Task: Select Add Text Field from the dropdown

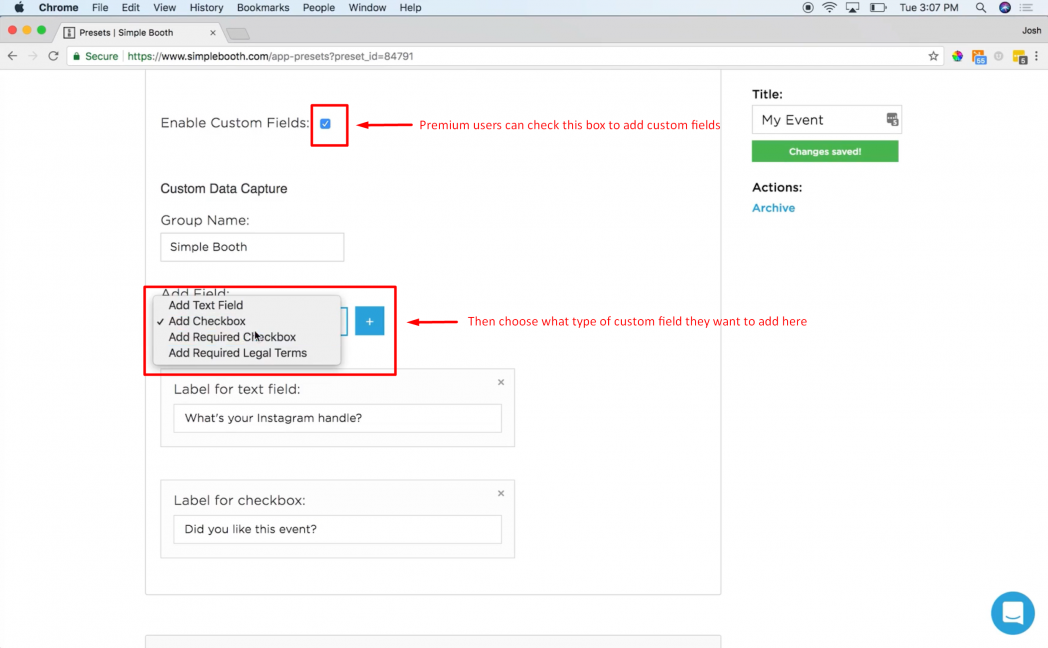Action: pyautogui.click(x=206, y=305)
